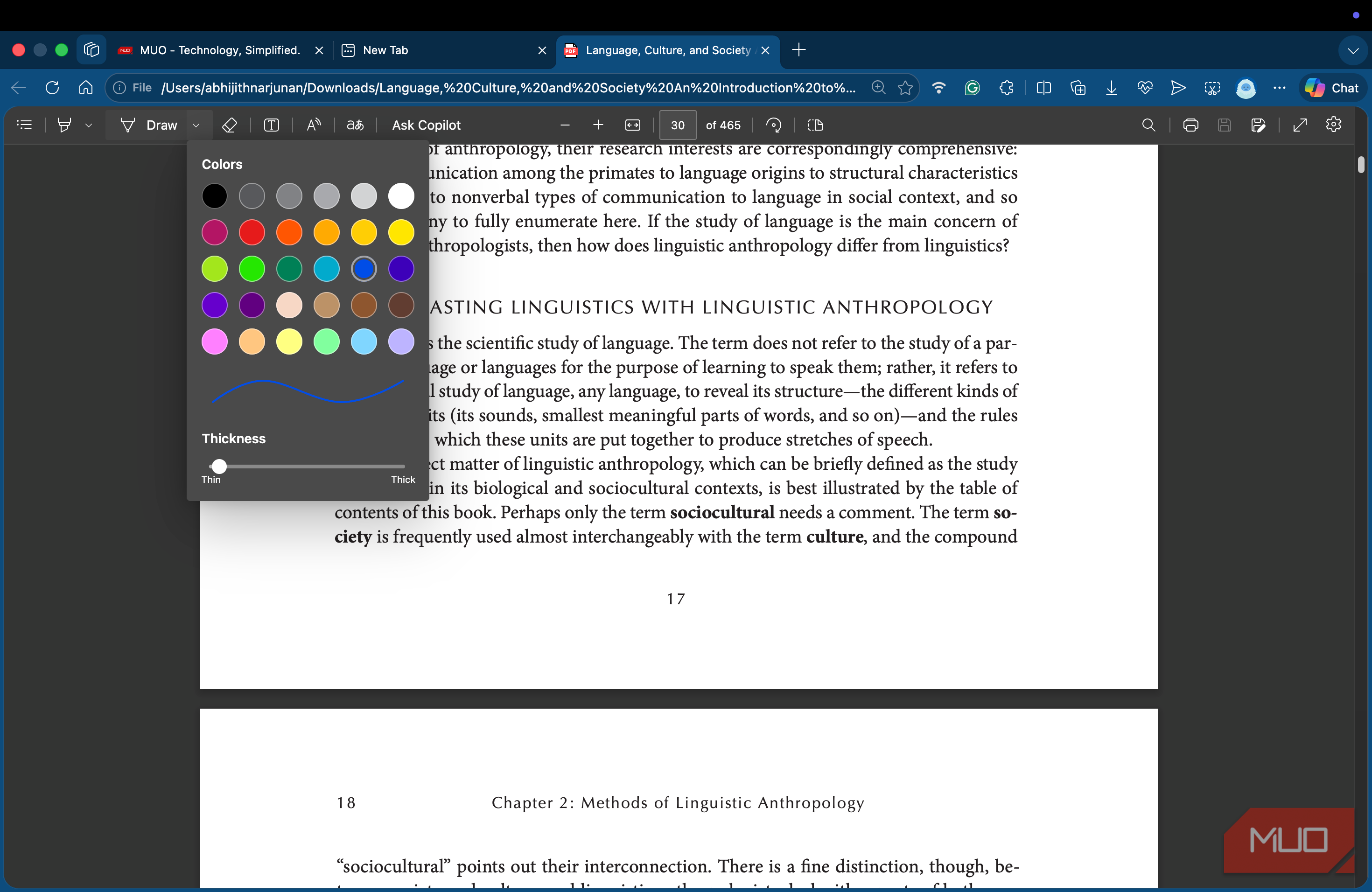Select the Erase tool

tap(230, 125)
